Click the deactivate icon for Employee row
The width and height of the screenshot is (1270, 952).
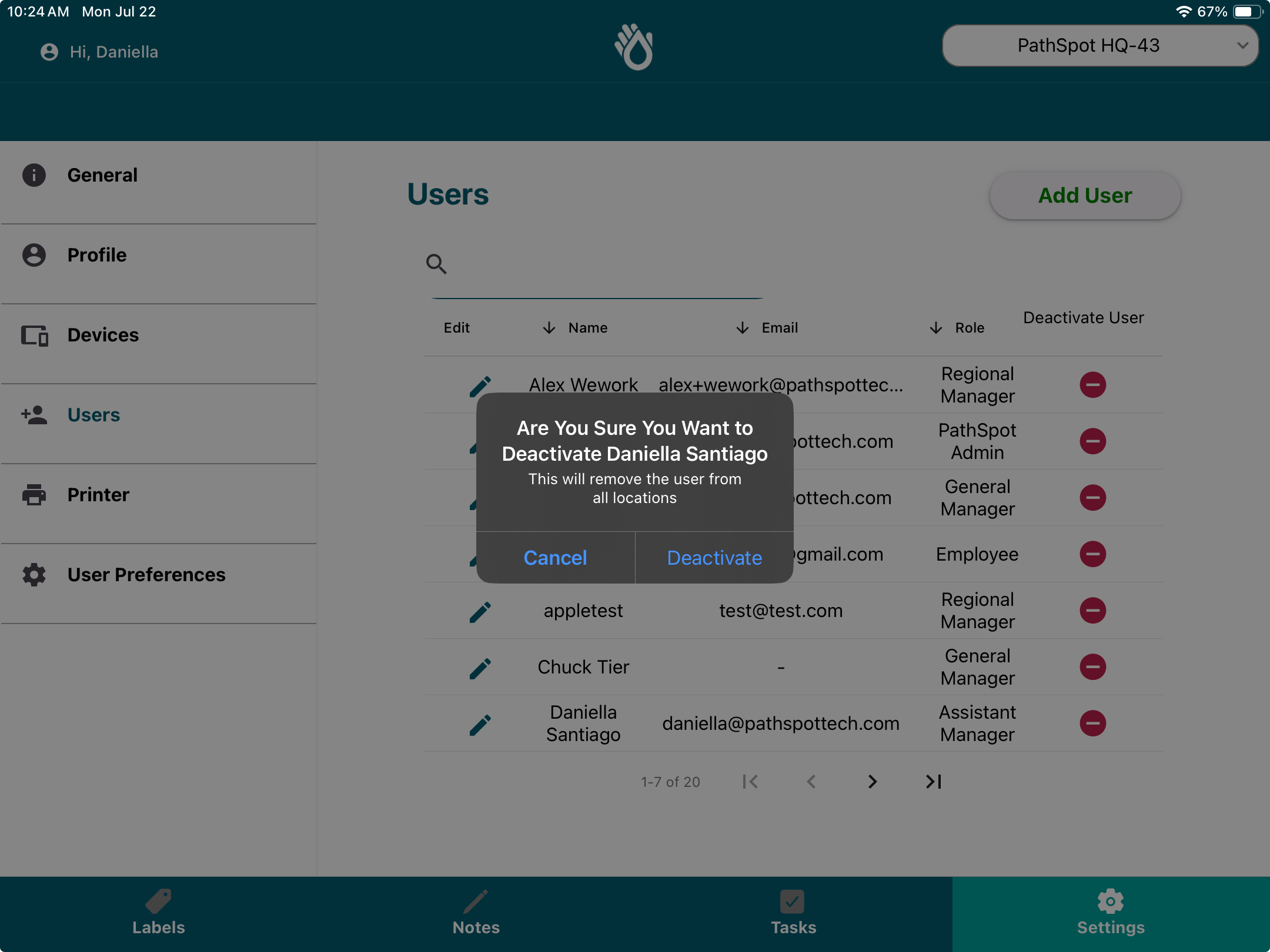click(1092, 554)
